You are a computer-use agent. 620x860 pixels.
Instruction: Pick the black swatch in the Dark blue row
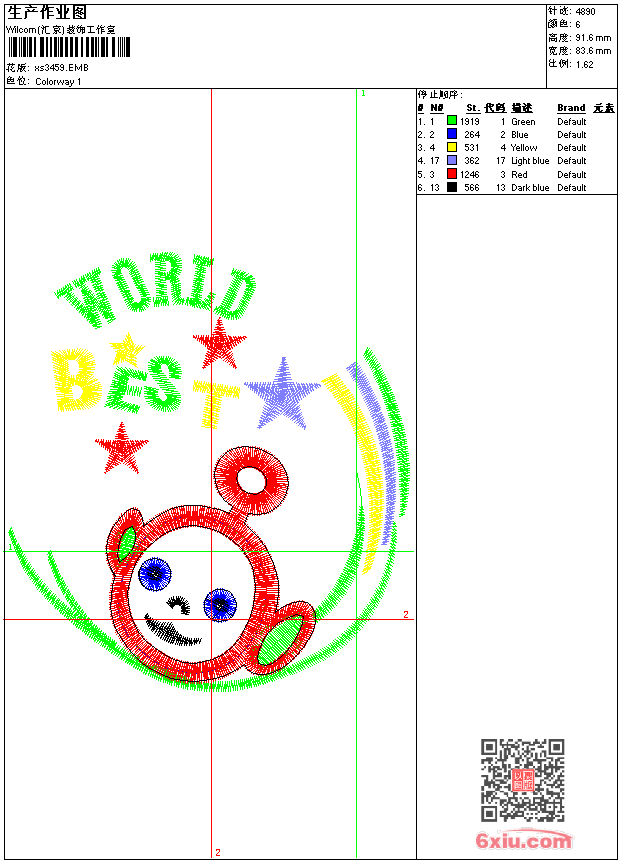pos(452,187)
